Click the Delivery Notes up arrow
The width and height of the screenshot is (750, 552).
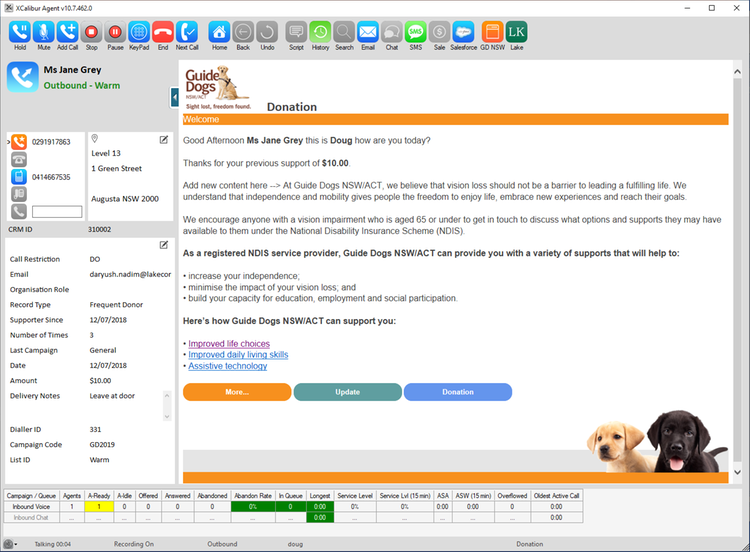pyautogui.click(x=167, y=396)
